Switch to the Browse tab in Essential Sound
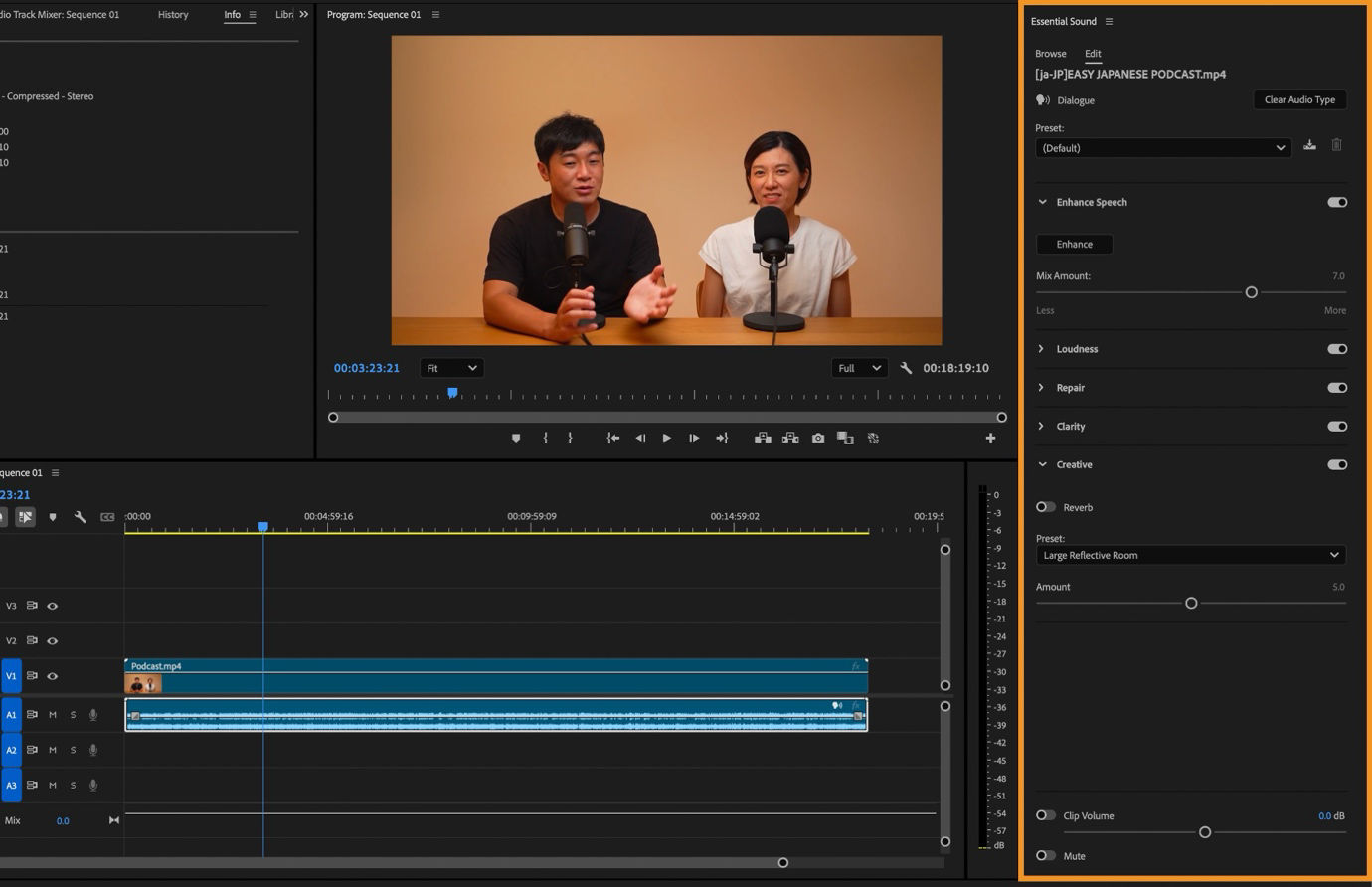The height and width of the screenshot is (887, 1372). [1050, 53]
